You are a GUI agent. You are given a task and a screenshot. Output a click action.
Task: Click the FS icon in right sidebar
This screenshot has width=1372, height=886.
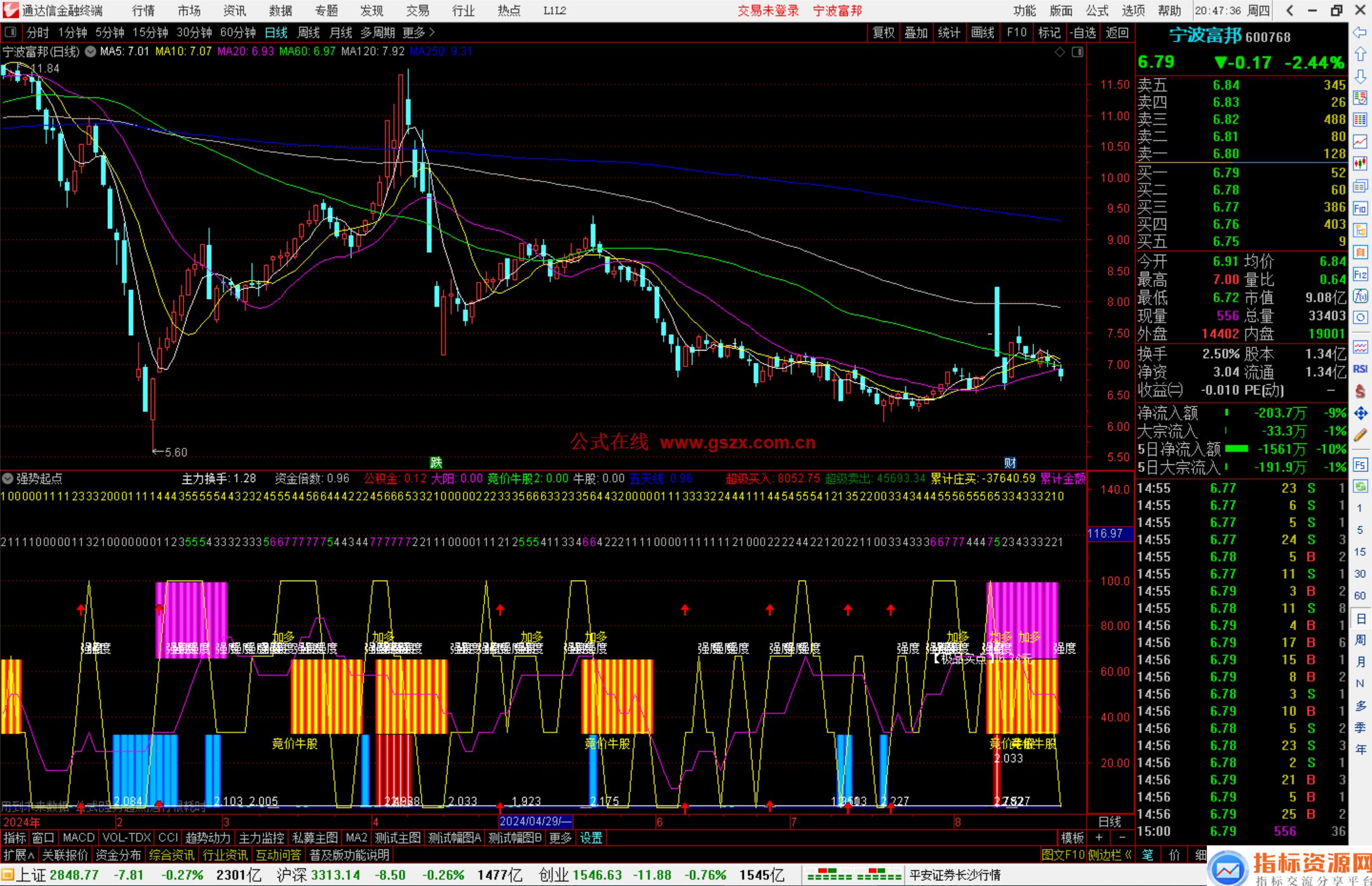(1360, 465)
